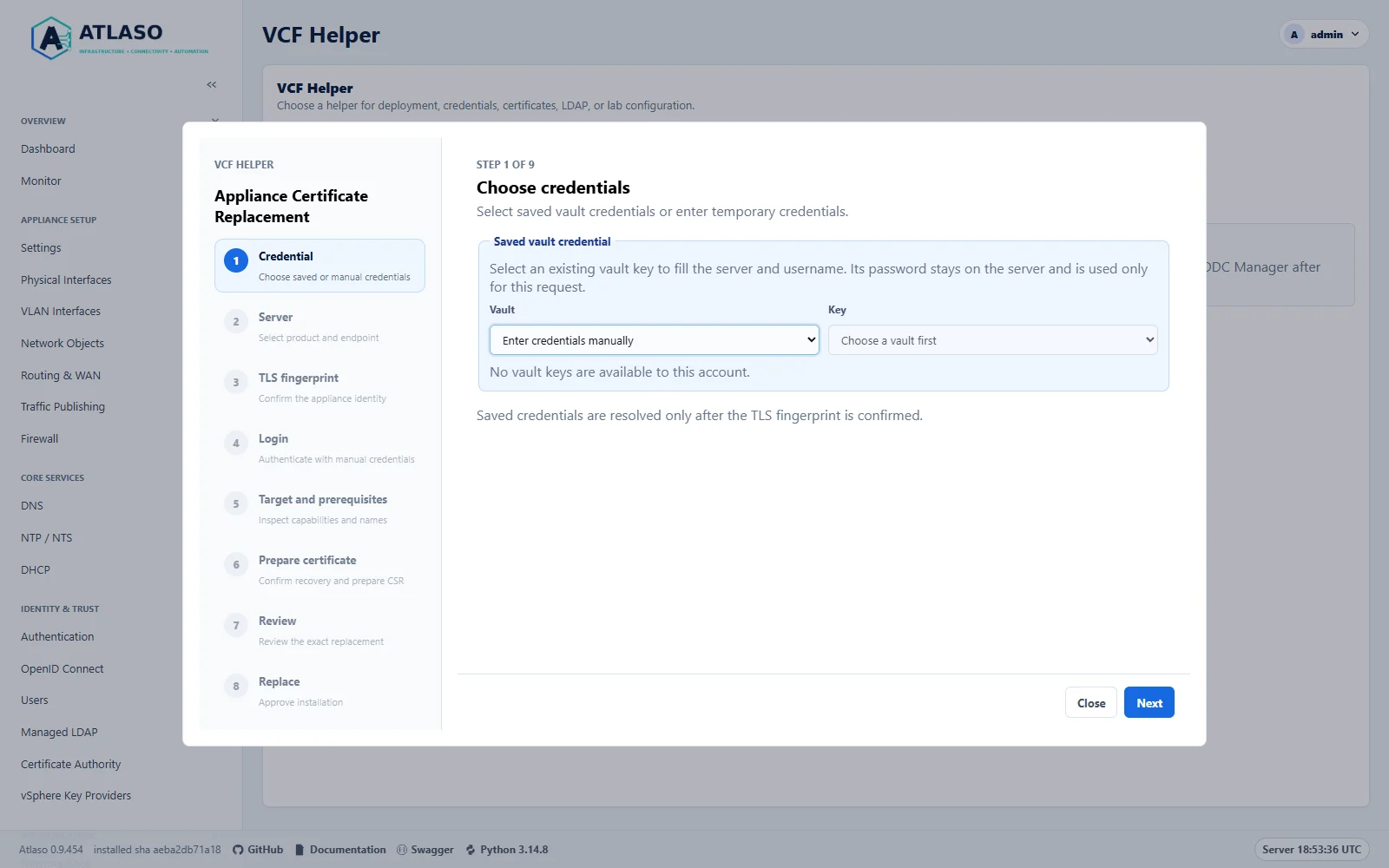Open the Vault dropdown
Image resolution: width=1389 pixels, height=868 pixels.
click(655, 340)
